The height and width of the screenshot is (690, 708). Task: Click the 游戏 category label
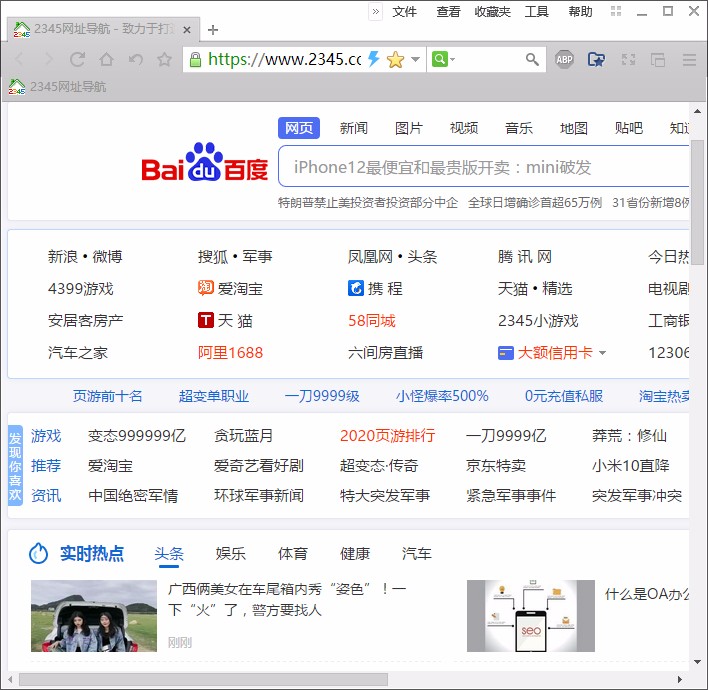pos(46,436)
